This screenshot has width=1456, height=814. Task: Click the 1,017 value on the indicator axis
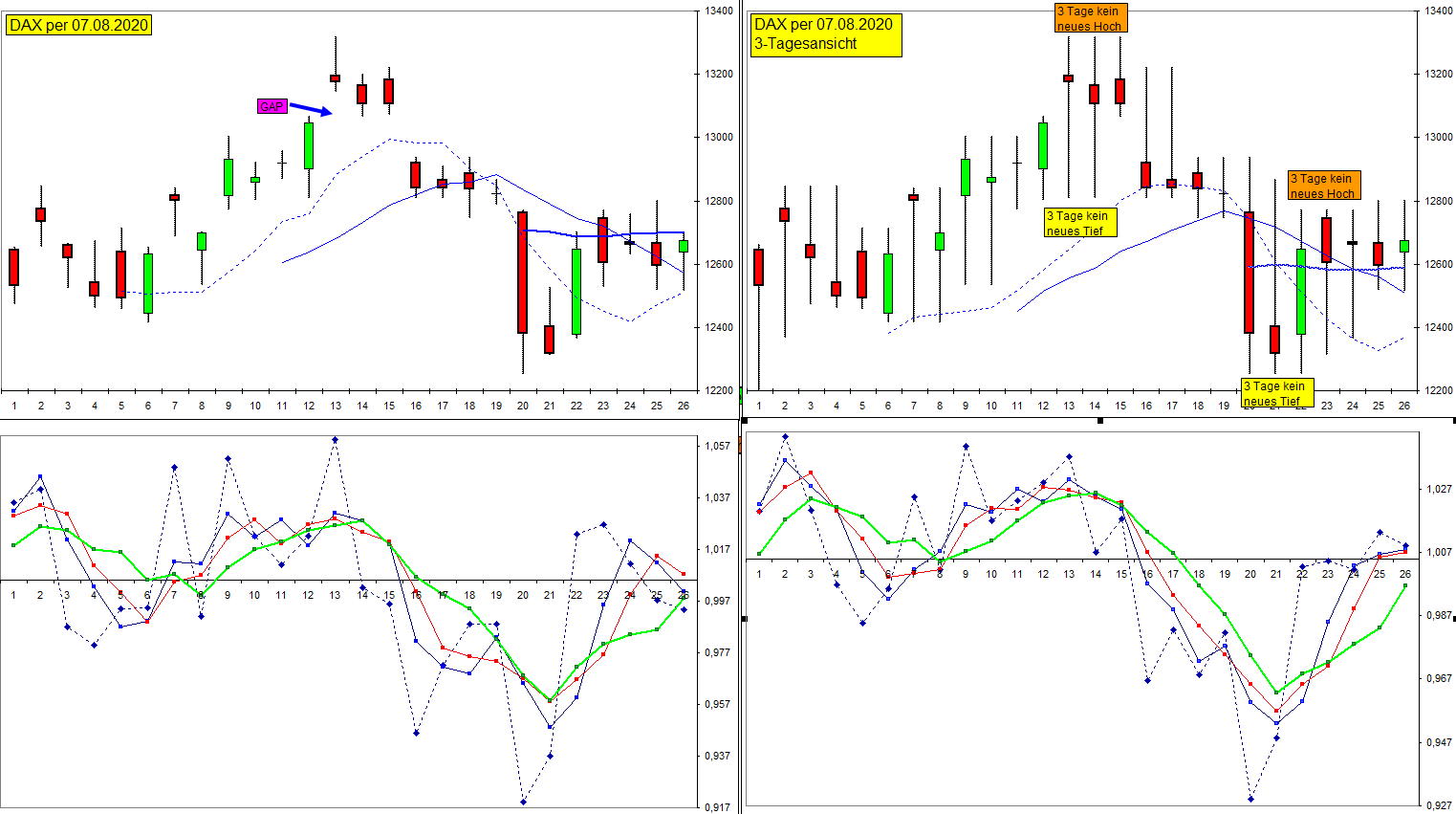point(718,550)
